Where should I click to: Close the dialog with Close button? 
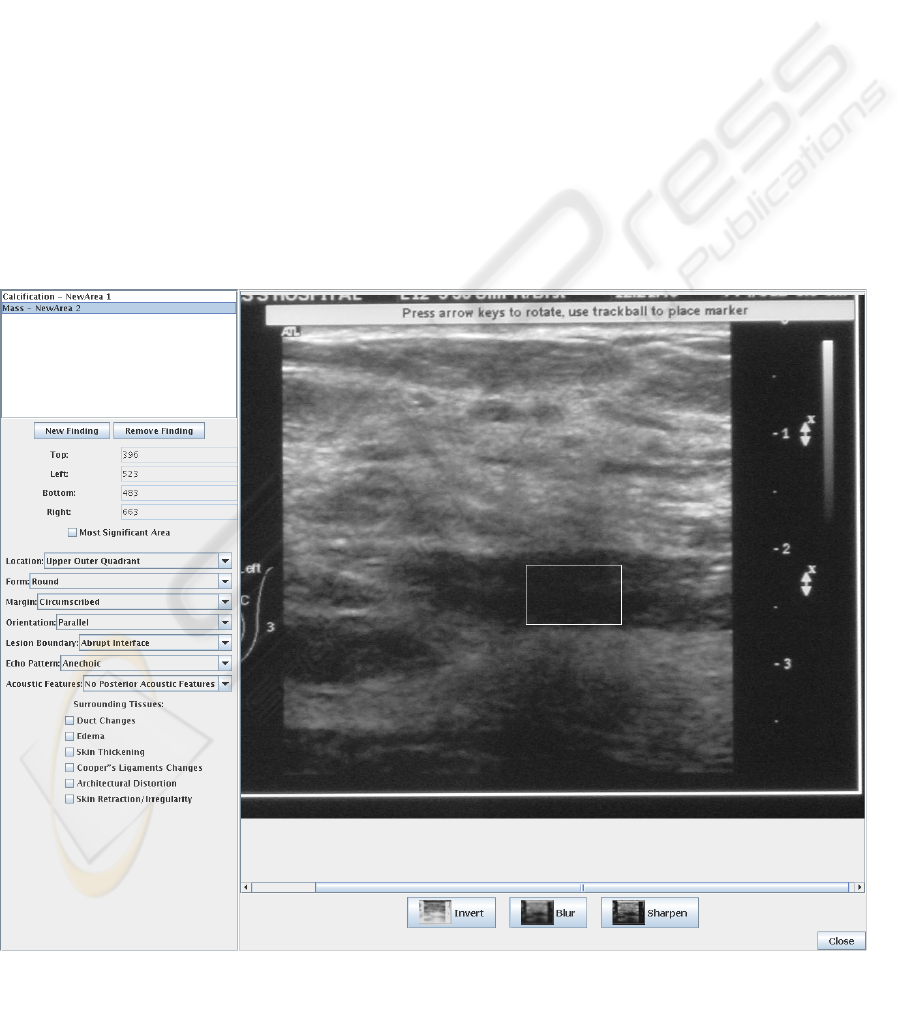tap(841, 941)
